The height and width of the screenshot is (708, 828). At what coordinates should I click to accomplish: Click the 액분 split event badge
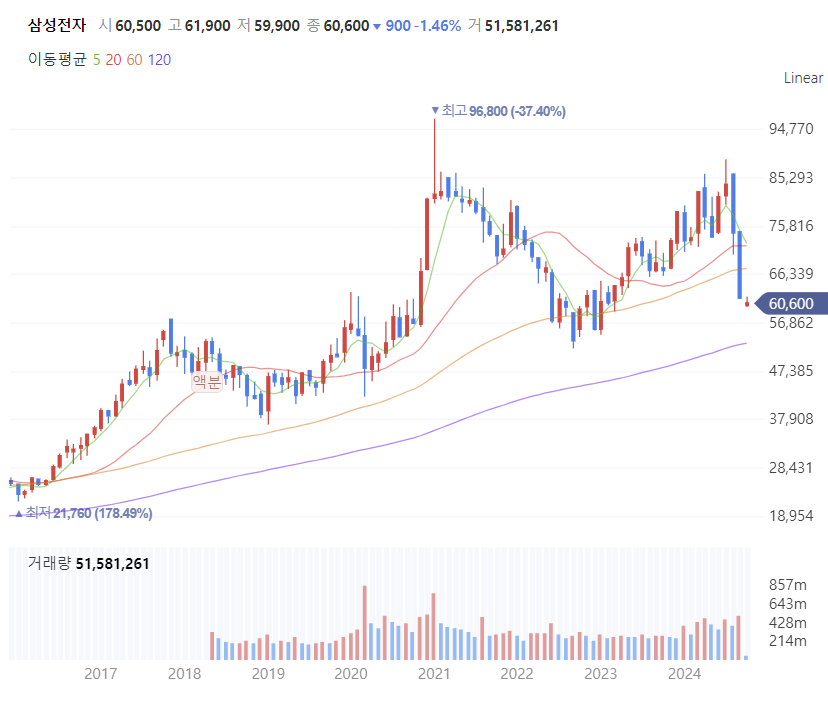pyautogui.click(x=207, y=381)
